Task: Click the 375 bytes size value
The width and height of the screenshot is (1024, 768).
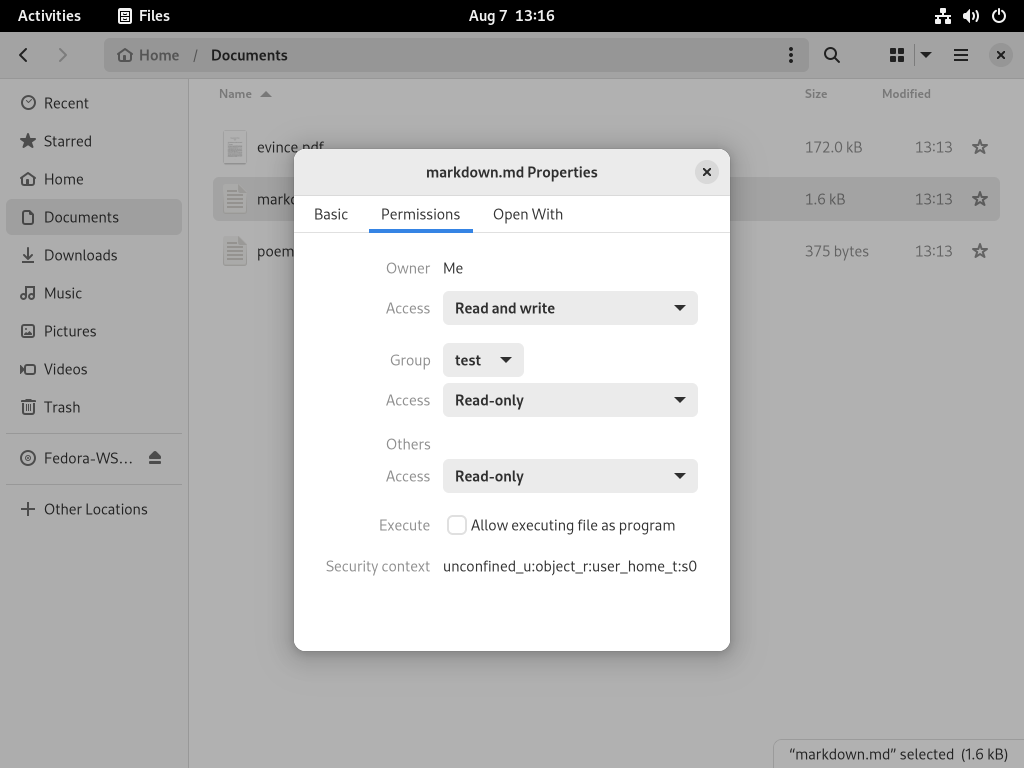Action: tap(837, 251)
